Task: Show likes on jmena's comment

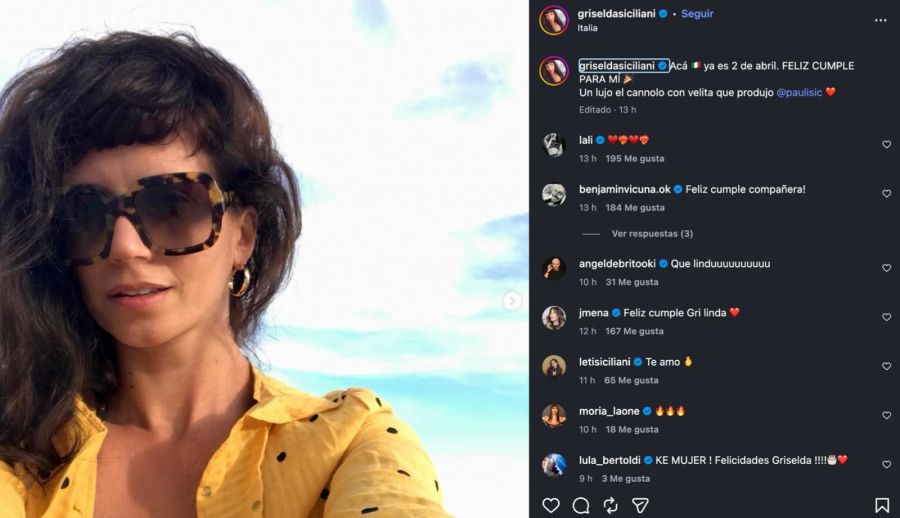Action: coord(634,331)
